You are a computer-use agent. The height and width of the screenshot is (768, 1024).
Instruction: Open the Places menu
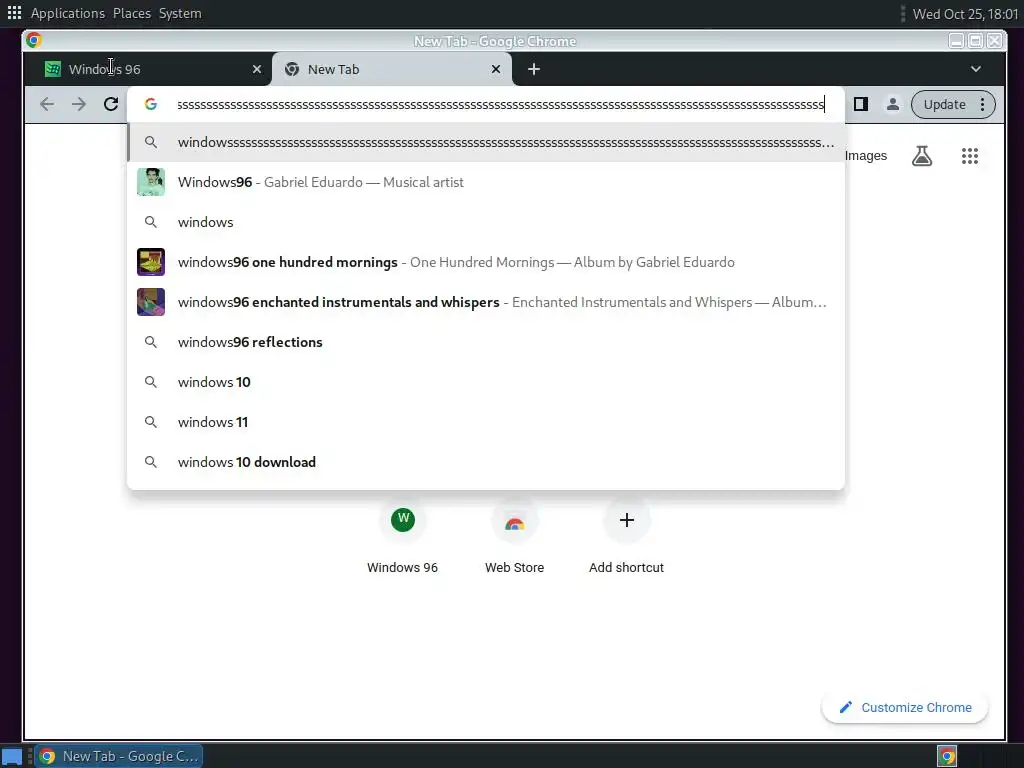[x=132, y=13]
